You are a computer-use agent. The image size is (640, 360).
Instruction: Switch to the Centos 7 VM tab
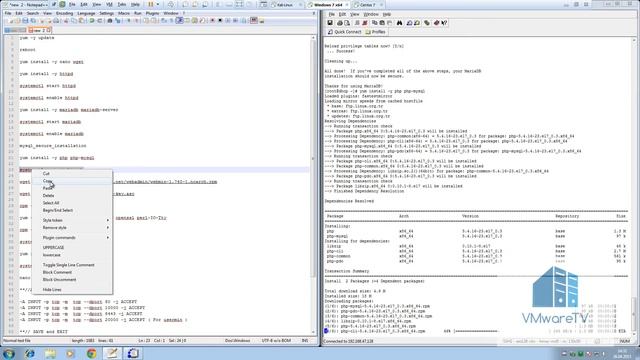[x=367, y=5]
